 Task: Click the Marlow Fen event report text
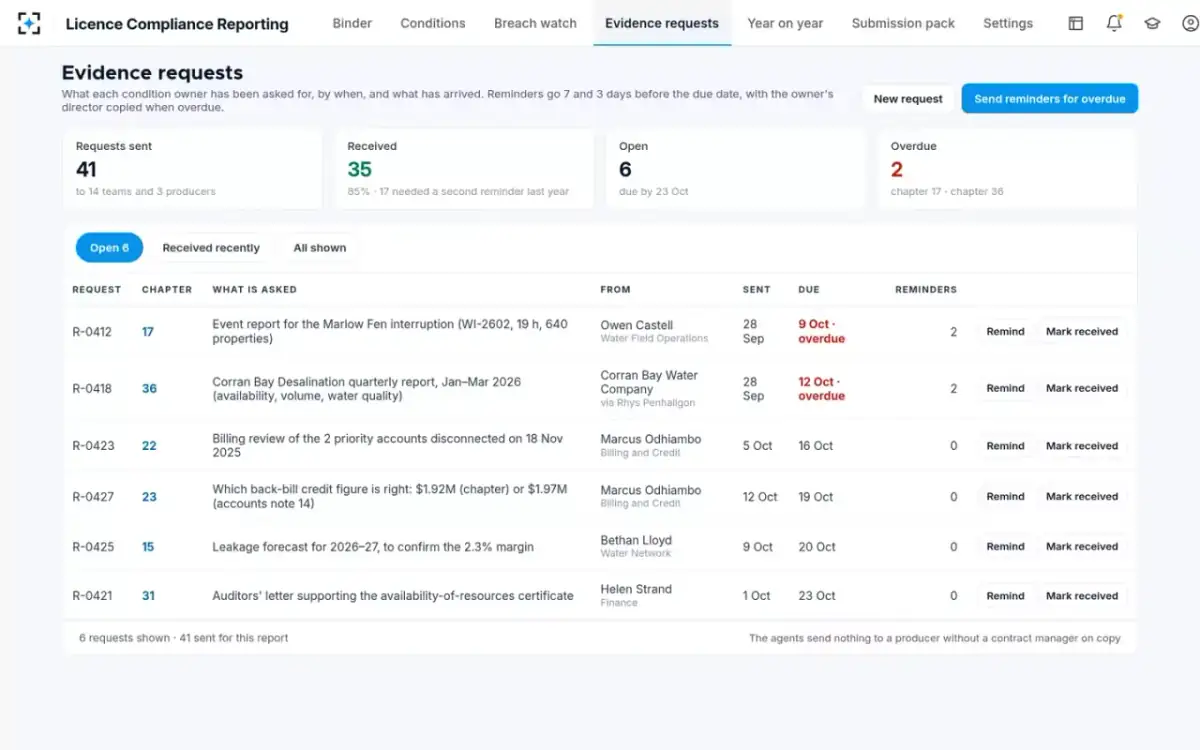point(390,331)
